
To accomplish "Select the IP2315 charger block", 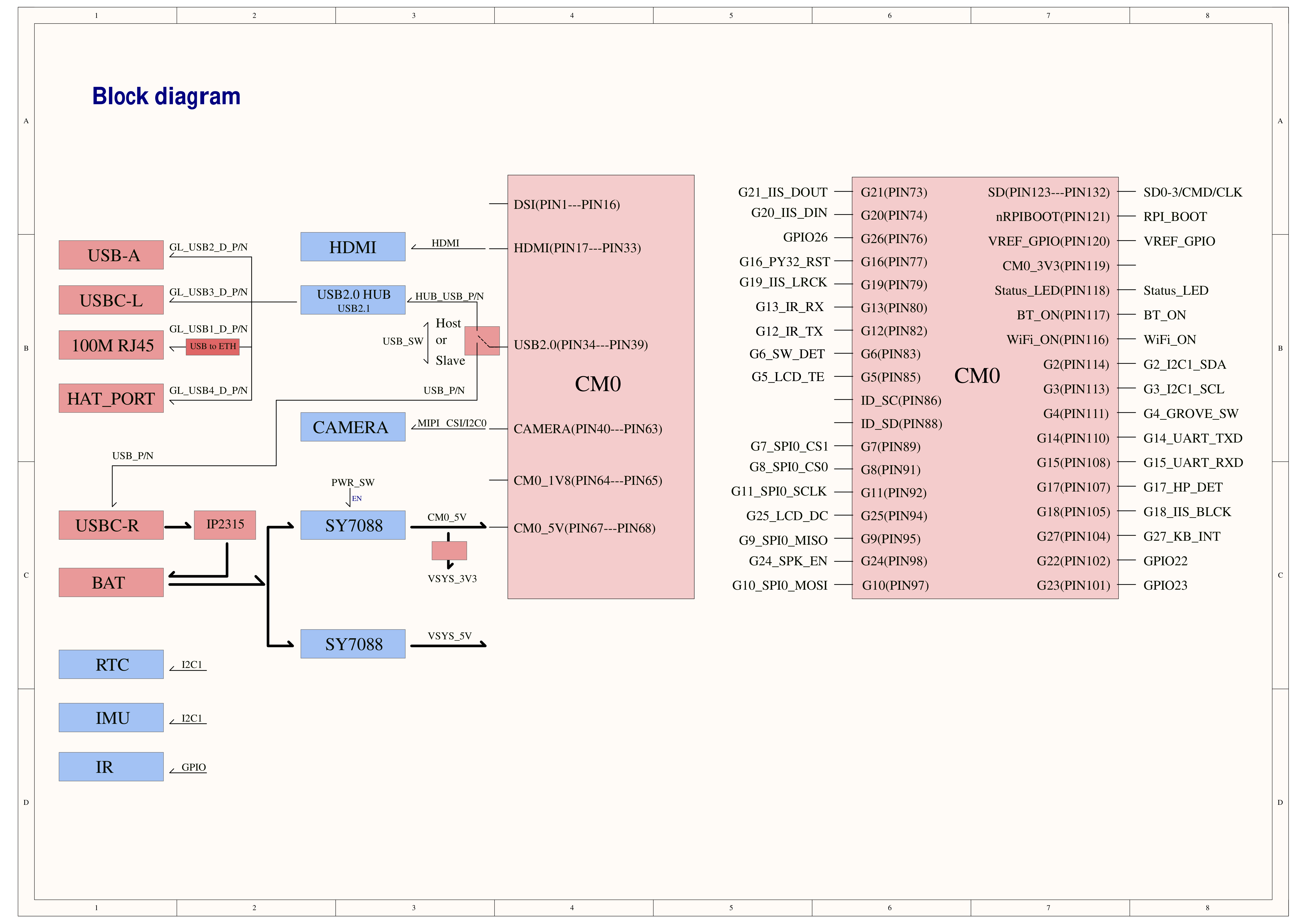I will click(225, 525).
